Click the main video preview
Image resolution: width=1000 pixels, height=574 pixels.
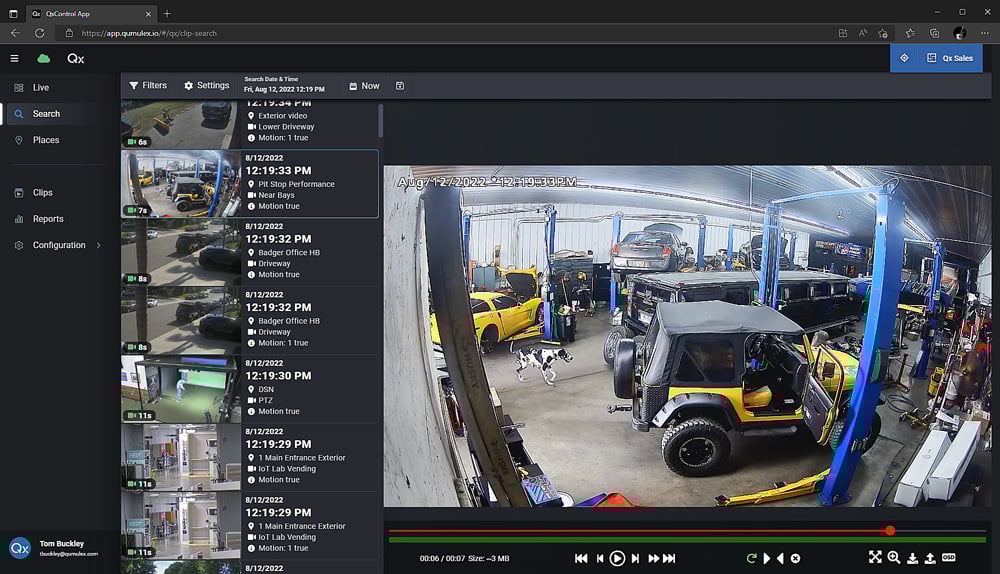687,336
